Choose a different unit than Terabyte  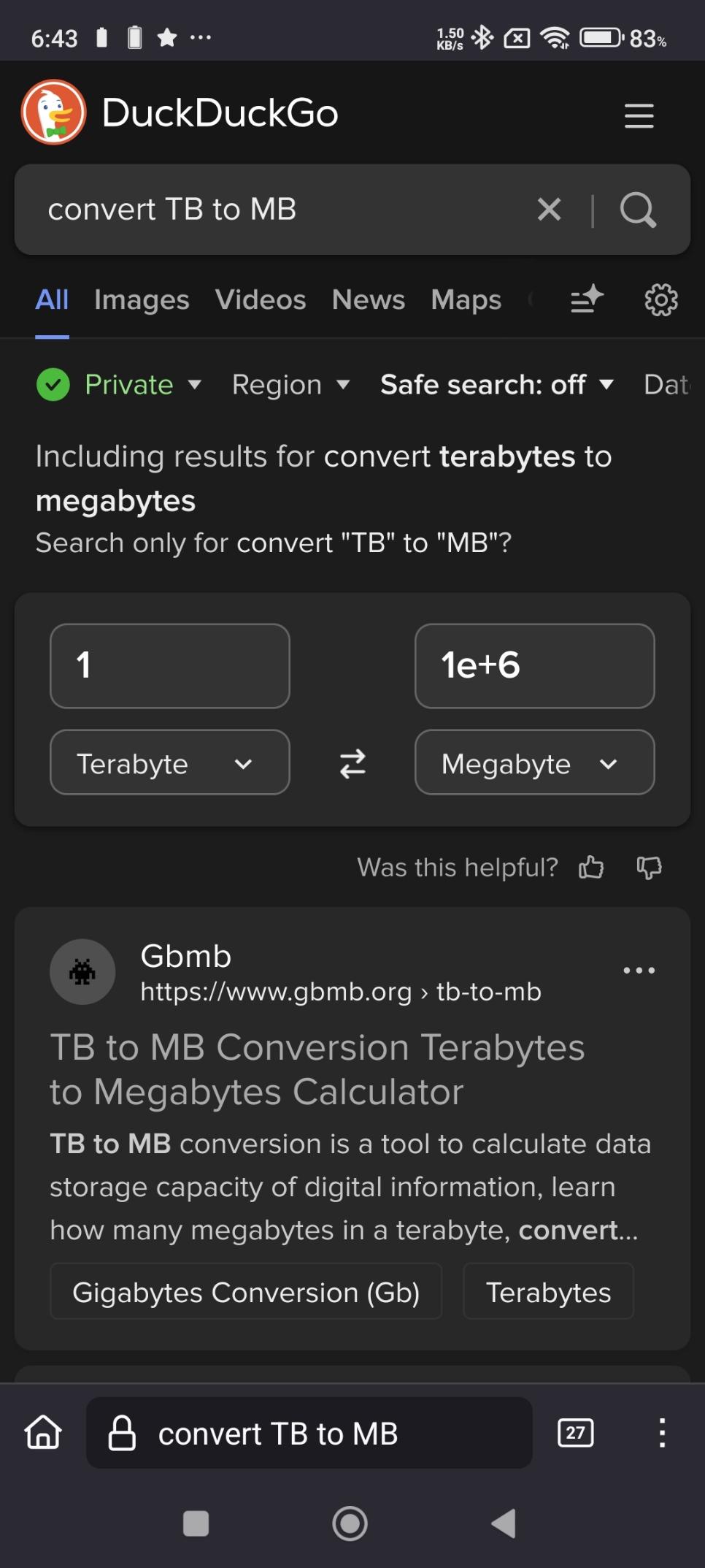(x=169, y=762)
